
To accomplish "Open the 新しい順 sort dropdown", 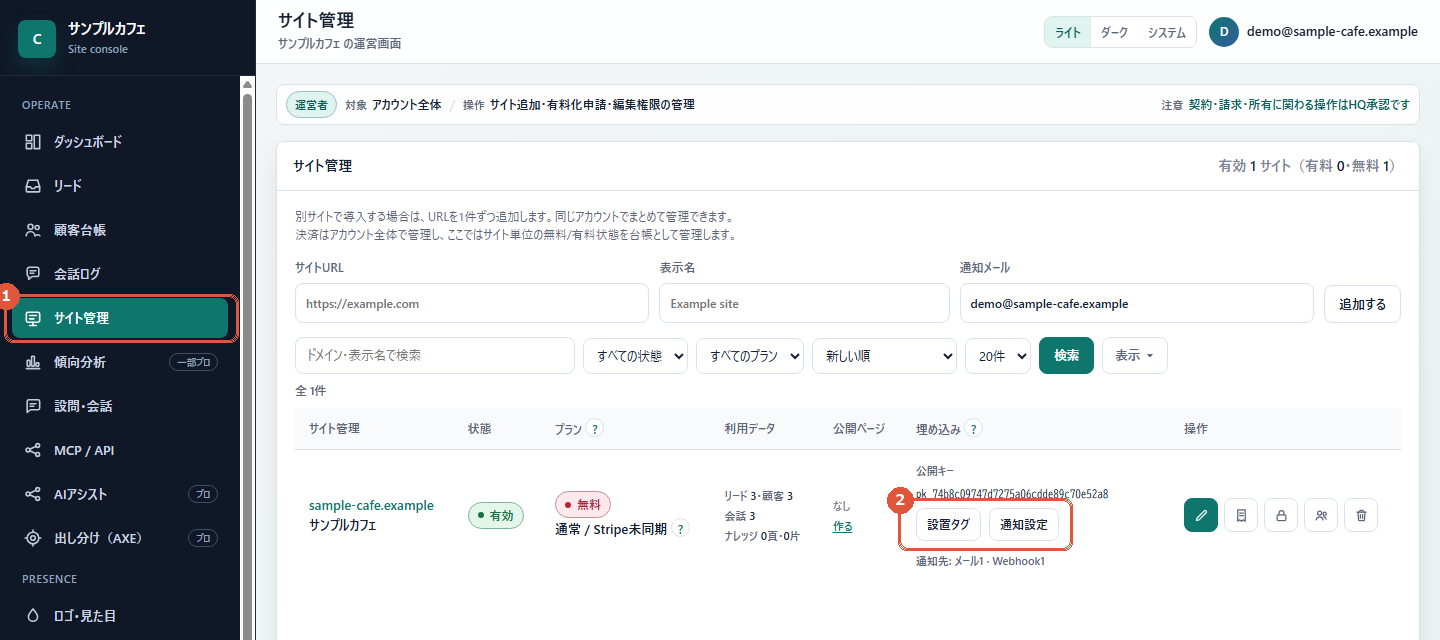I will coord(884,355).
